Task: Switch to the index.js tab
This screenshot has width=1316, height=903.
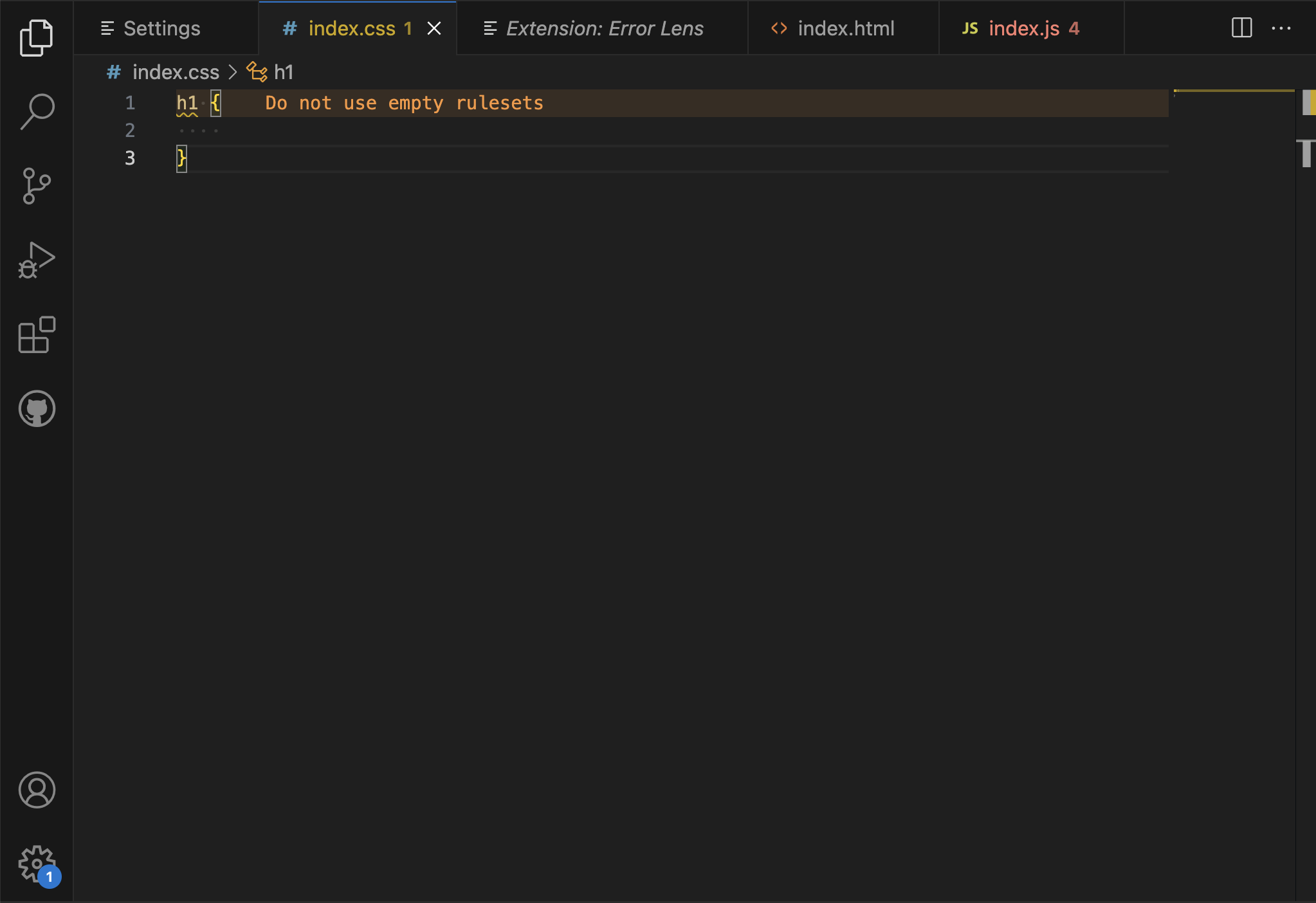Action: 1023,28
